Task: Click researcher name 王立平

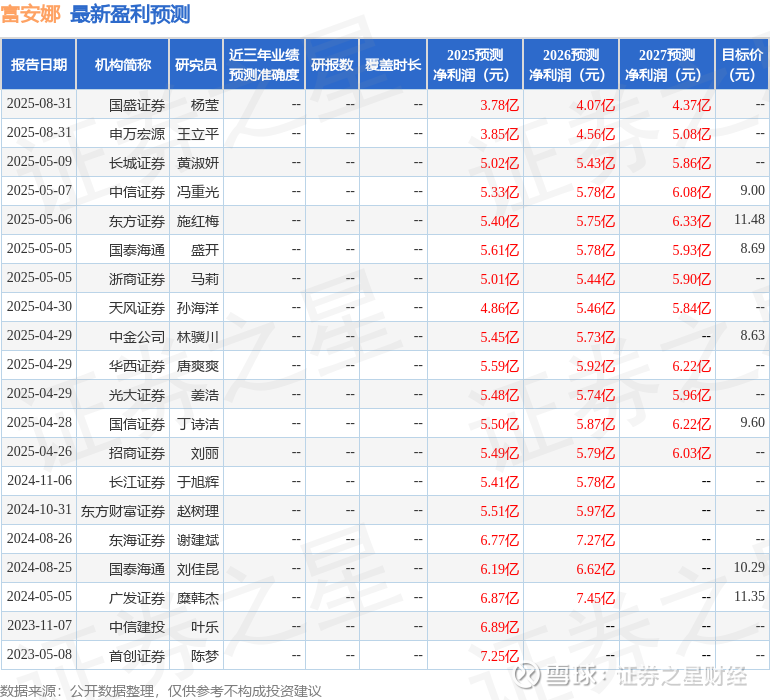Action: pos(198,134)
